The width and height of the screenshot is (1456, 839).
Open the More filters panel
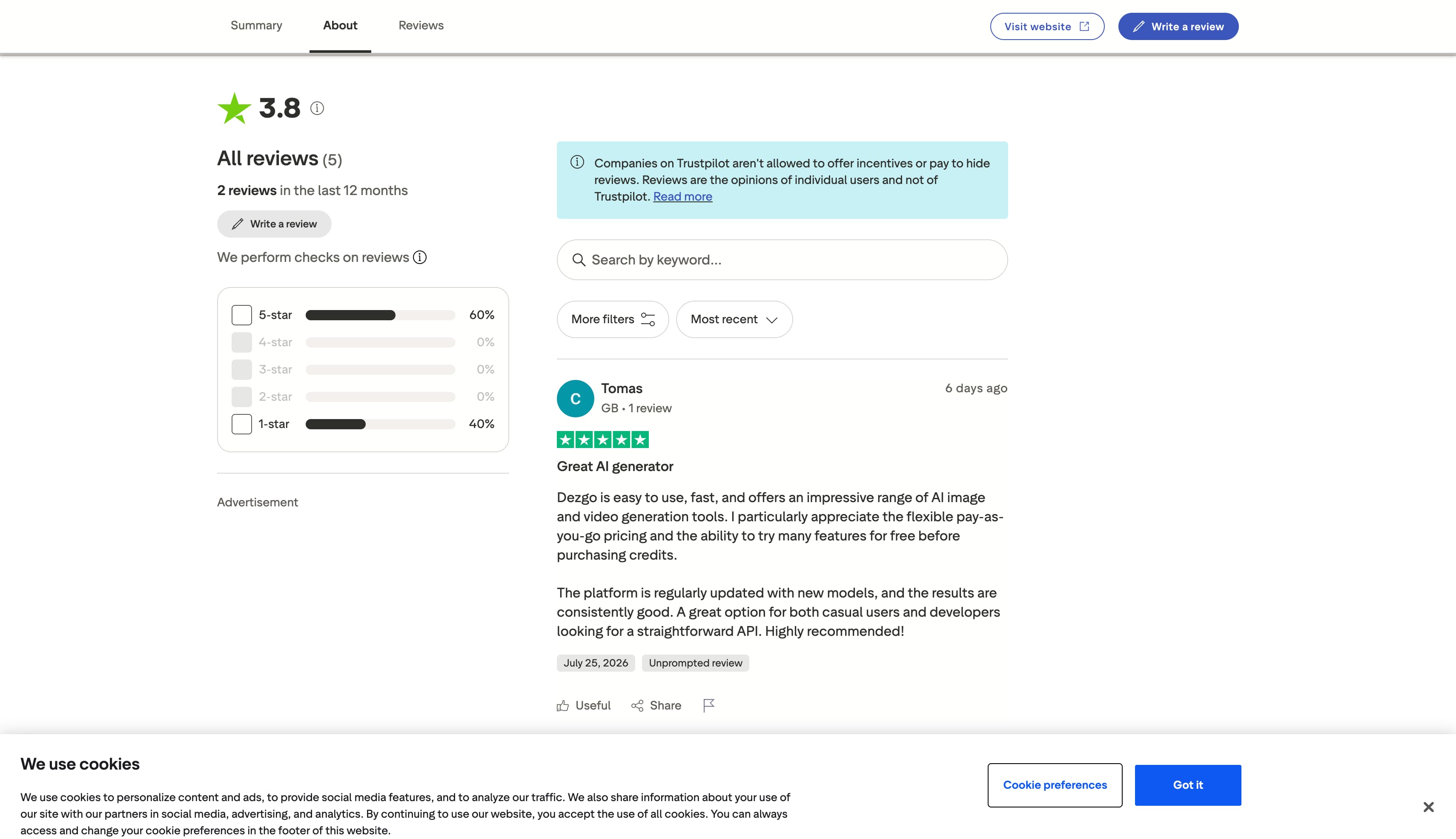[x=613, y=319]
